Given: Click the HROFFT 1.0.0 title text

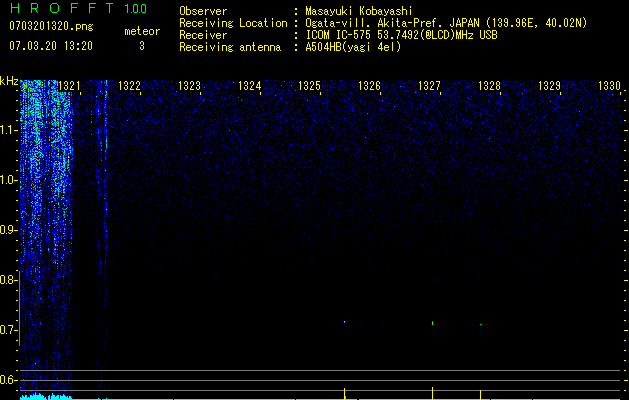Looking at the screenshot, I should click(78, 8).
